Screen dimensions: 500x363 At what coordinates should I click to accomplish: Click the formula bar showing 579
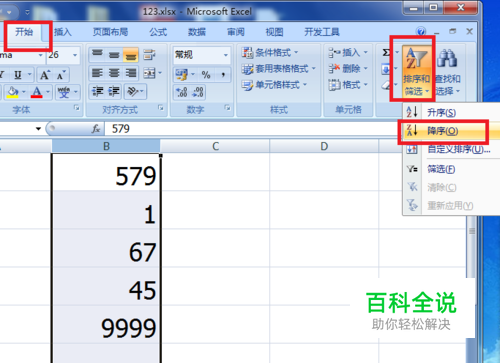click(x=253, y=129)
